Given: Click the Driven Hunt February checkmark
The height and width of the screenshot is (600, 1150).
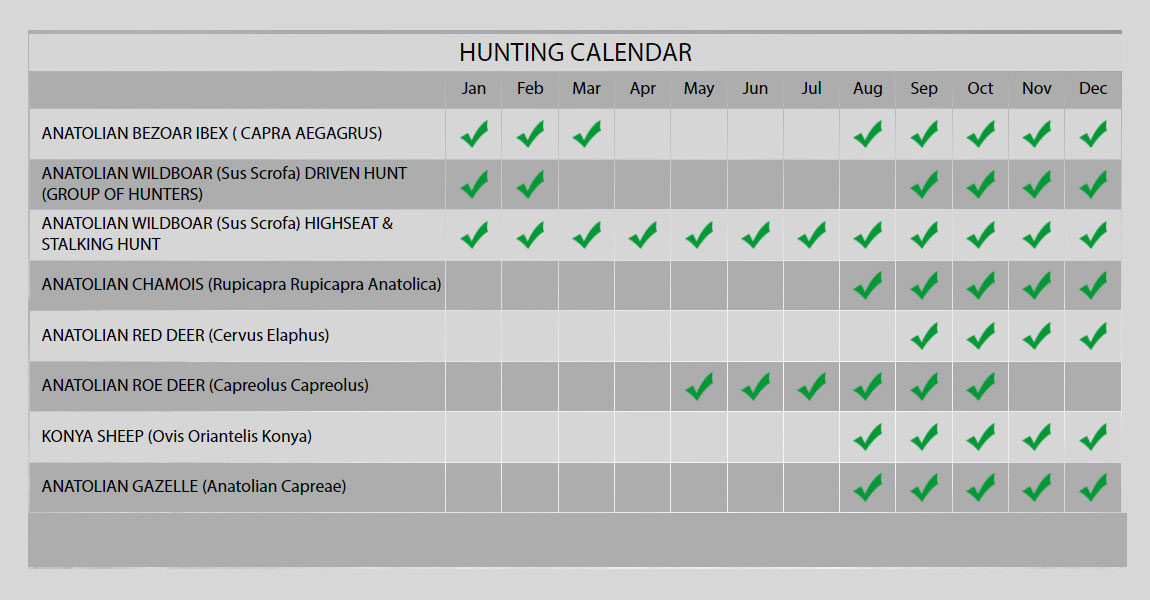Looking at the screenshot, I should pyautogui.click(x=530, y=184).
